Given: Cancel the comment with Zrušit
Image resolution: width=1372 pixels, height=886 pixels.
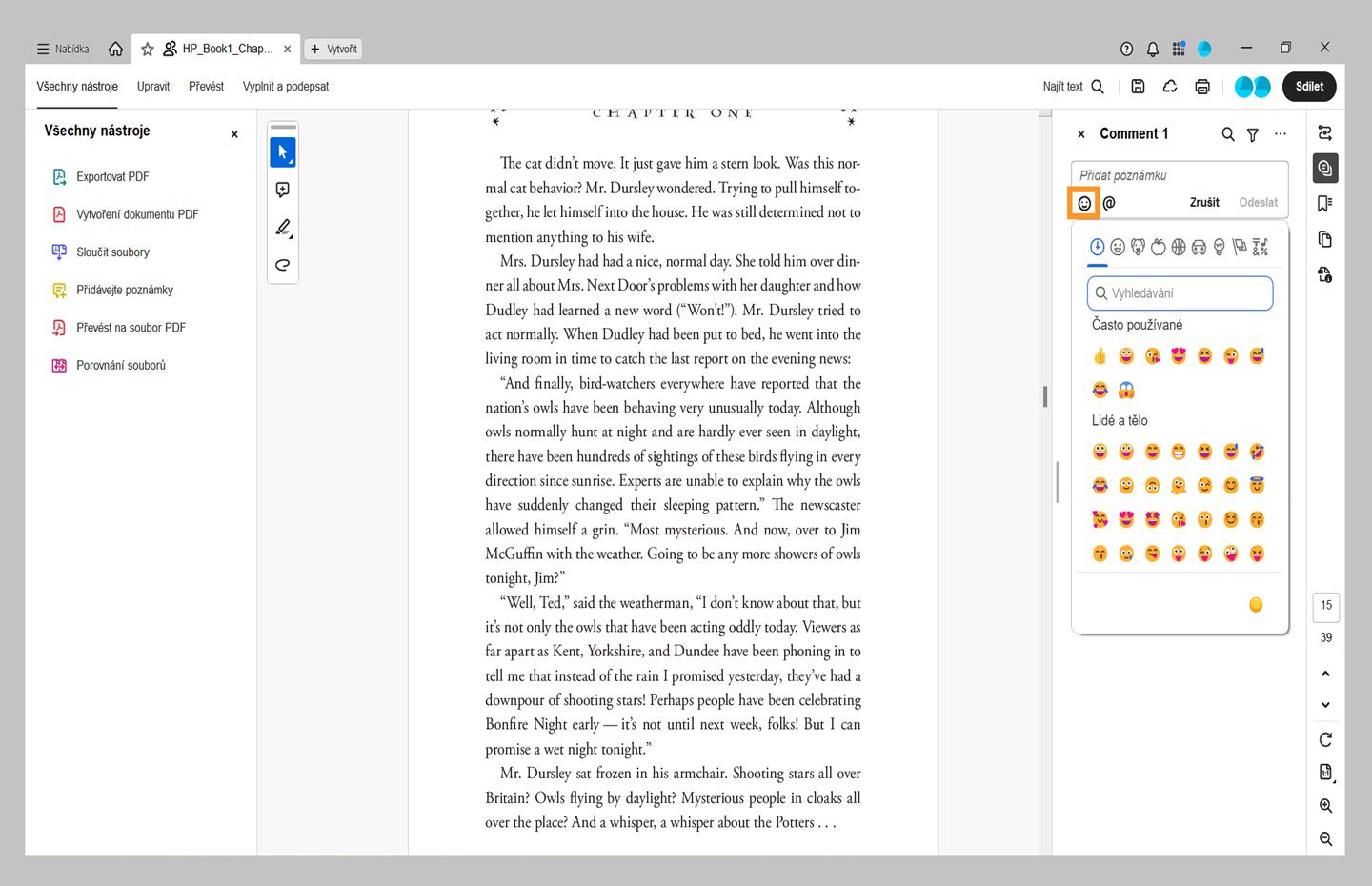Looking at the screenshot, I should 1204,203.
